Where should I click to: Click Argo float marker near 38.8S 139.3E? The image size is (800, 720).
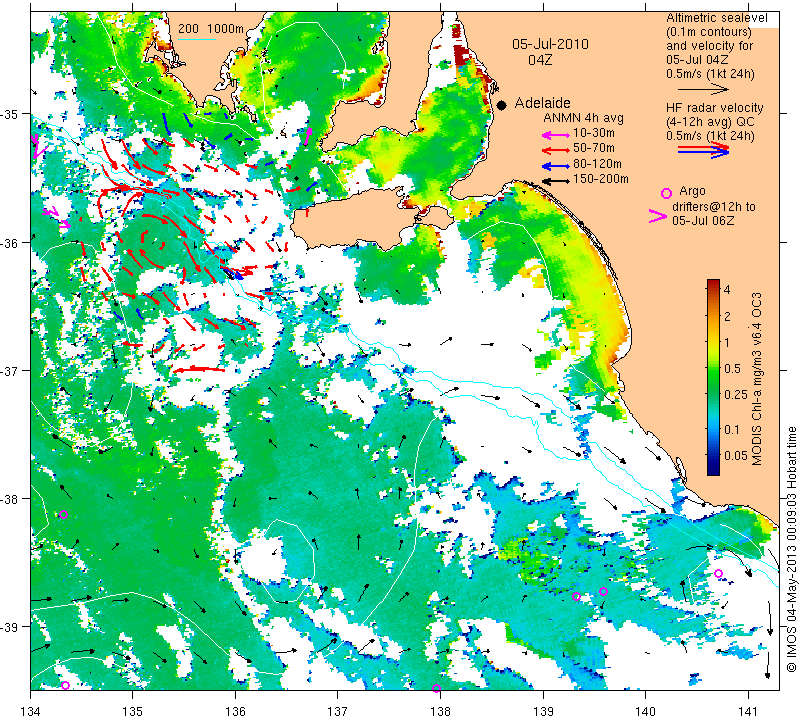click(x=577, y=597)
